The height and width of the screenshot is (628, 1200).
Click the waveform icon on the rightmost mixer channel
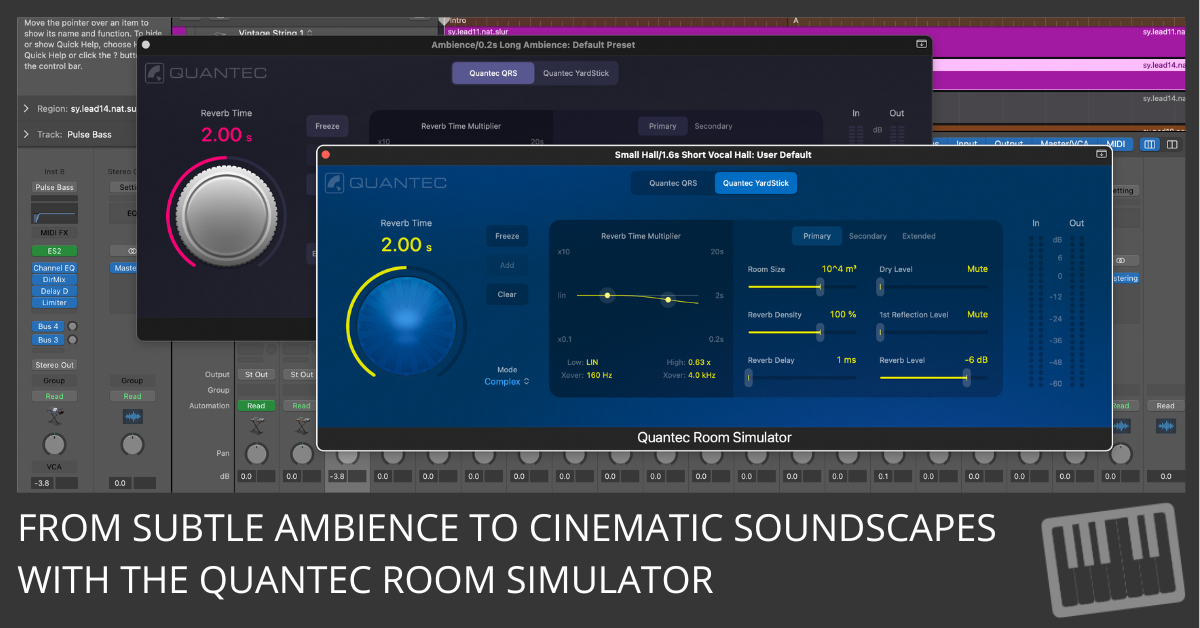pyautogui.click(x=1166, y=426)
